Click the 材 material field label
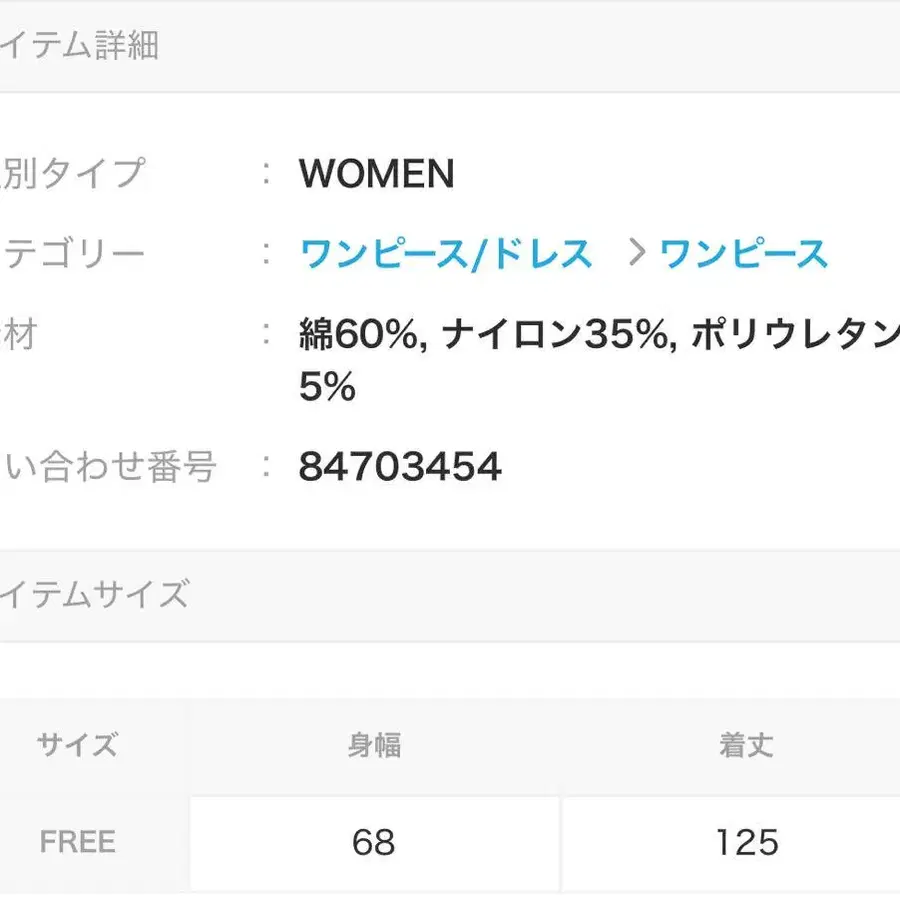Viewport: 900px width, 900px height. 19,335
